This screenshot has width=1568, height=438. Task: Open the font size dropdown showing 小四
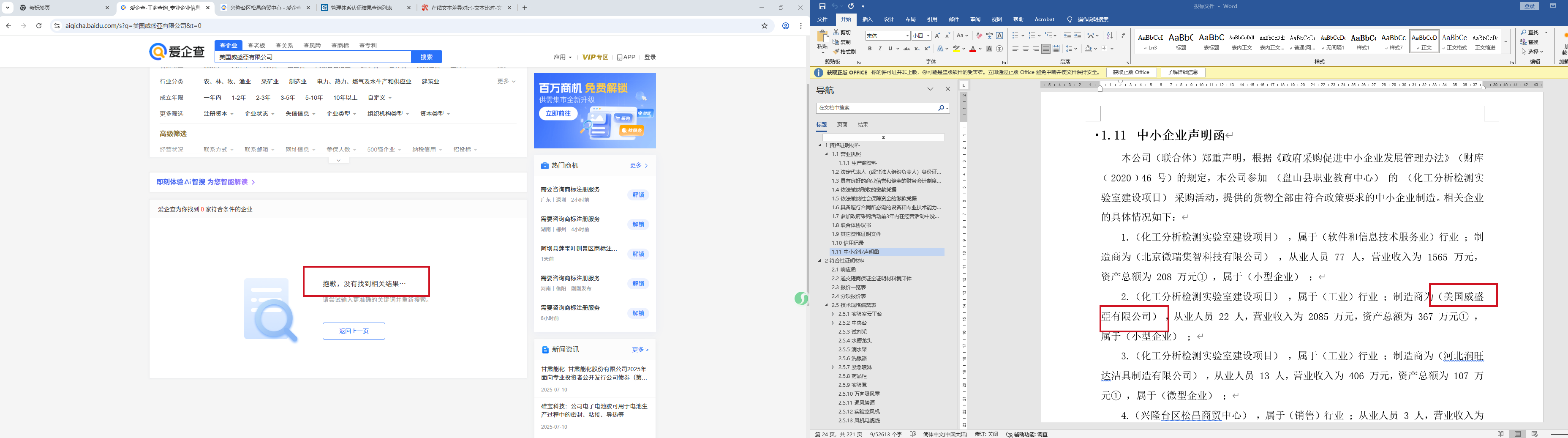click(x=928, y=36)
